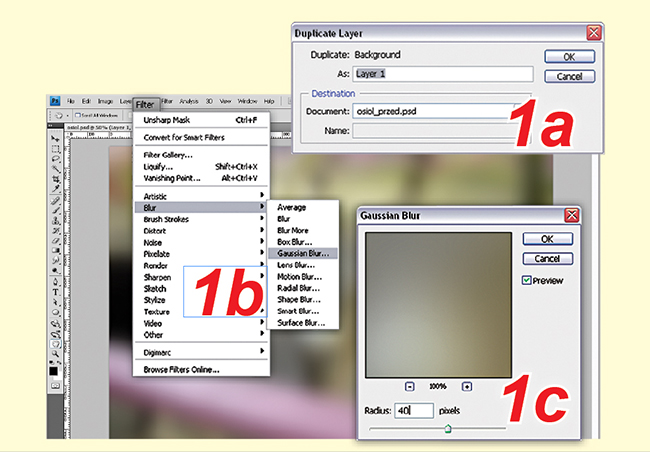
Task: Select the Healing Brush tool
Action: coord(55,201)
